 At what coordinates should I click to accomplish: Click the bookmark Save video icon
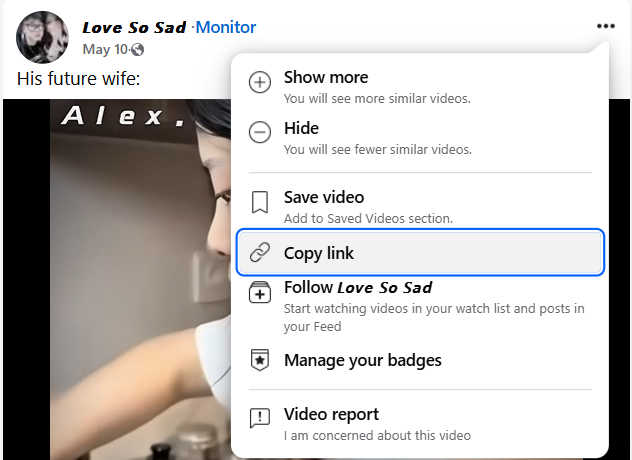(260, 203)
